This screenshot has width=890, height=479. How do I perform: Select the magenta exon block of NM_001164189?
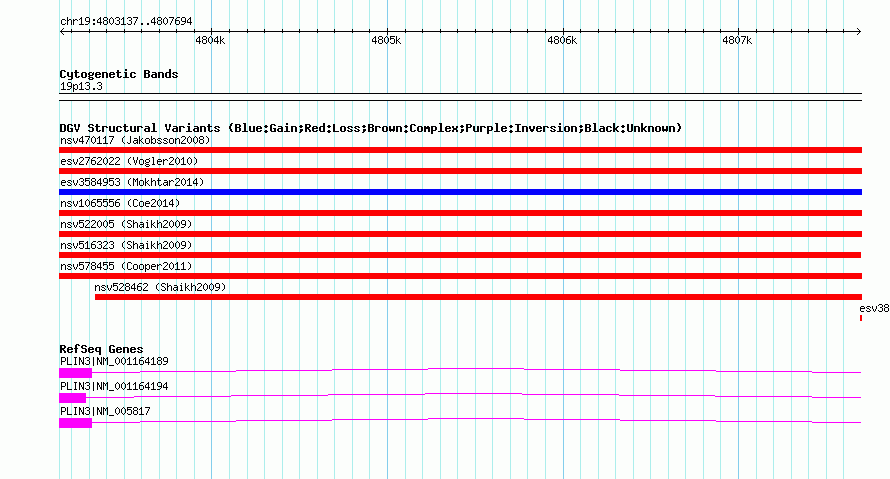pyautogui.click(x=75, y=373)
